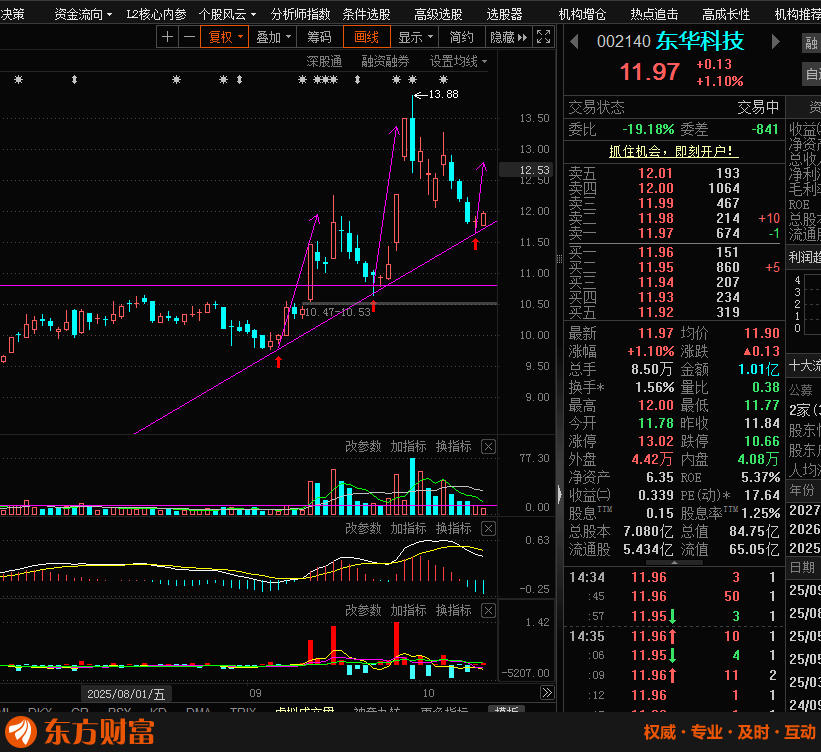Click the 2025/08/01/五 date label
821x752 pixels.
[x=126, y=694]
